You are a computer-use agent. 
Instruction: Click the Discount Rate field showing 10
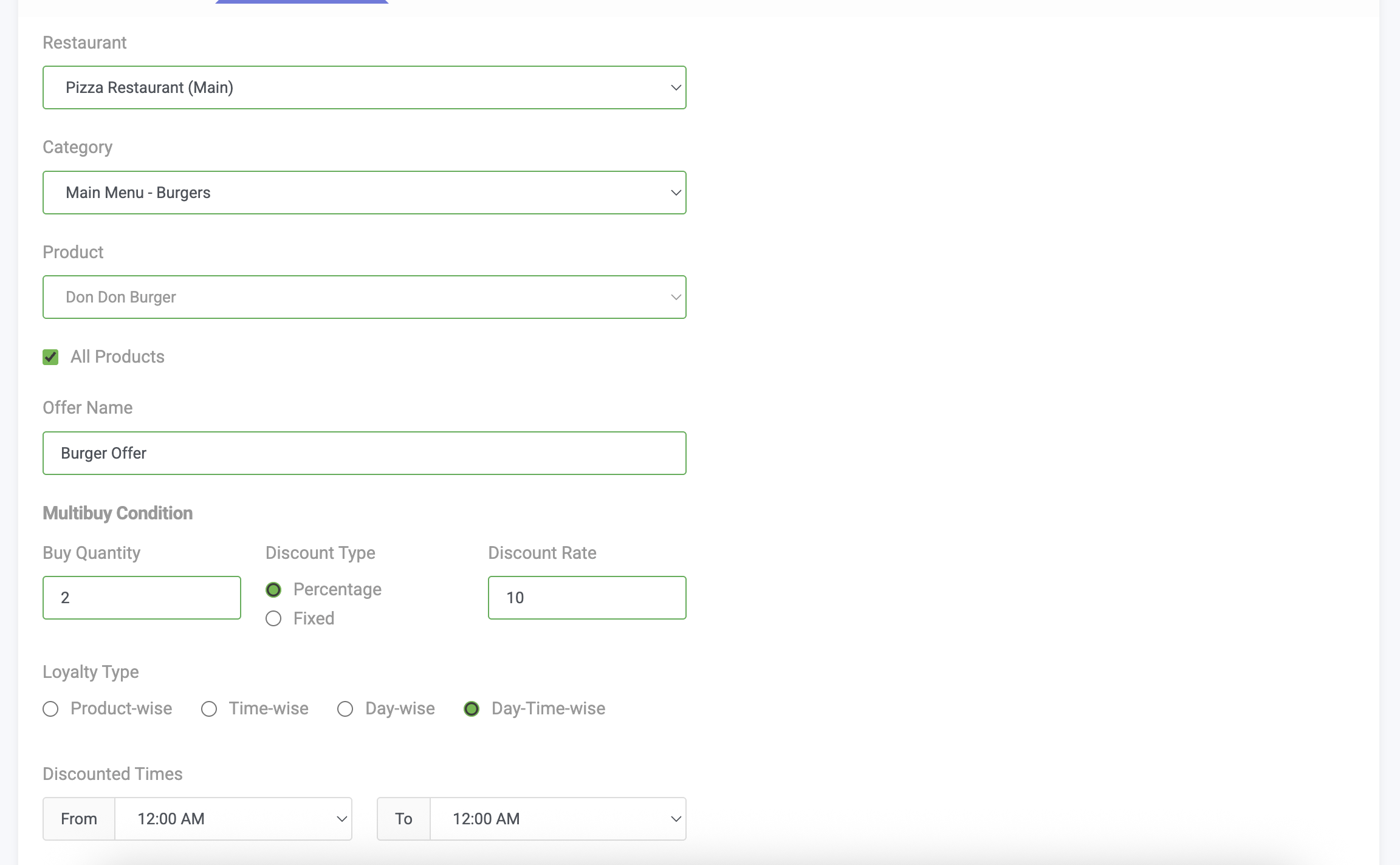point(586,597)
